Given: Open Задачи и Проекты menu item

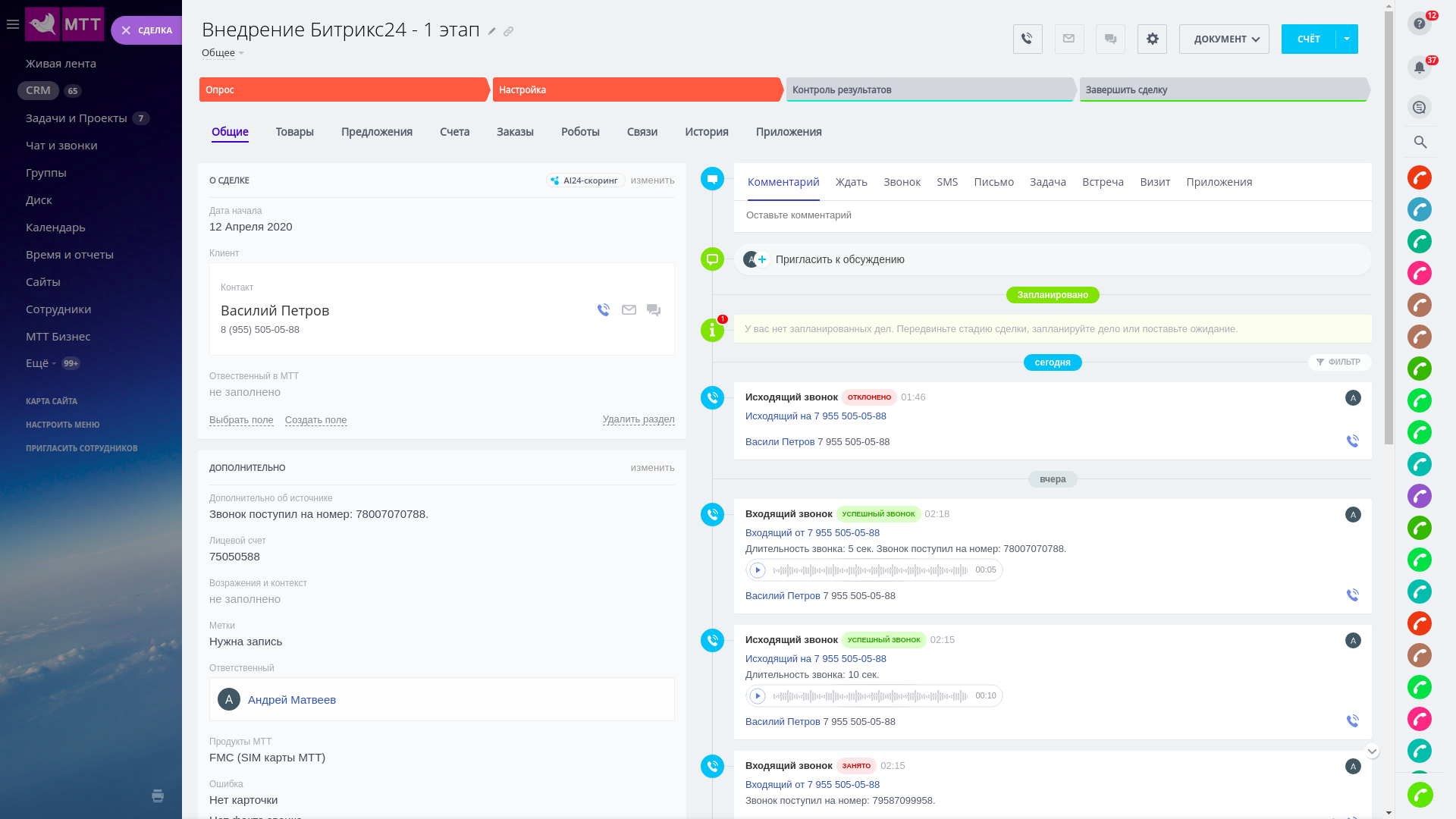Looking at the screenshot, I should tap(77, 118).
